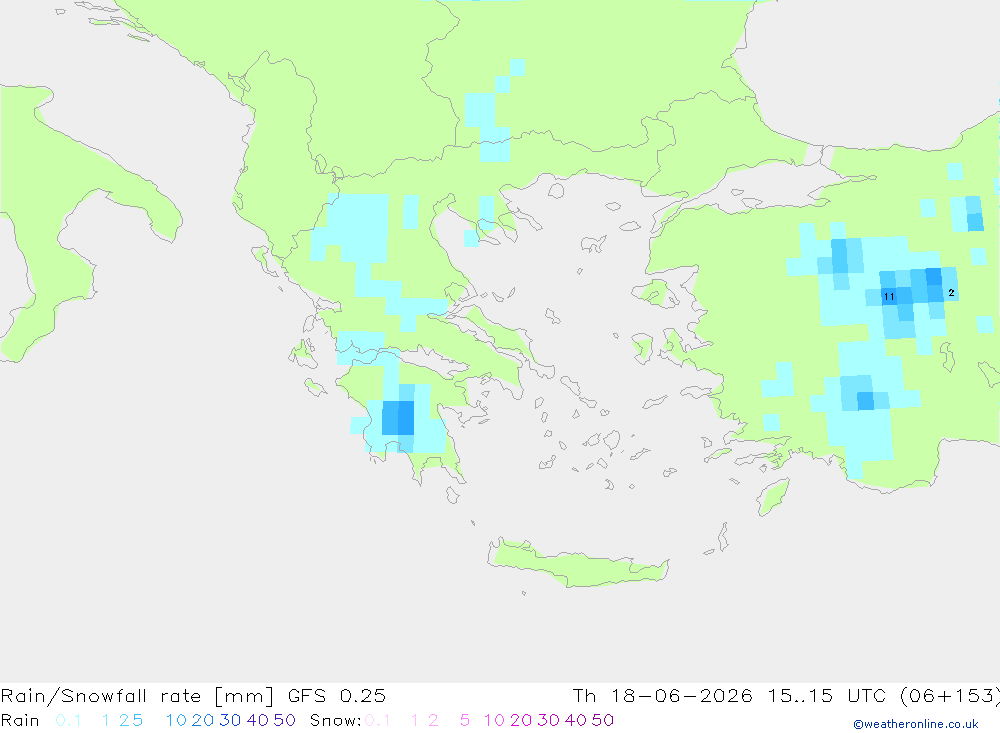This screenshot has width=1000, height=733.
Task: Select the Snow 20 legend value
Action: 521,720
